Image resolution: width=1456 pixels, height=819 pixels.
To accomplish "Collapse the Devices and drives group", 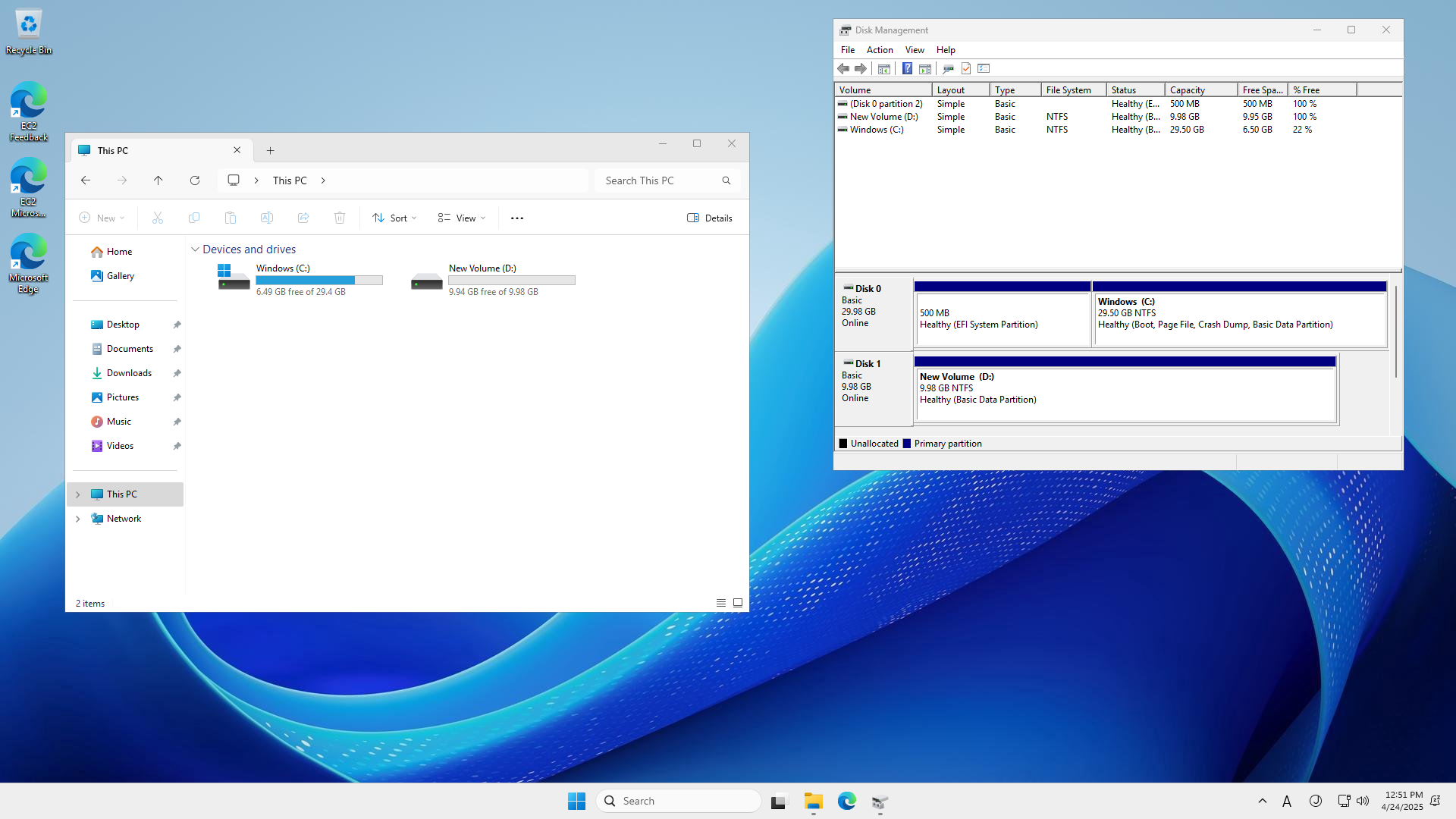I will point(195,249).
